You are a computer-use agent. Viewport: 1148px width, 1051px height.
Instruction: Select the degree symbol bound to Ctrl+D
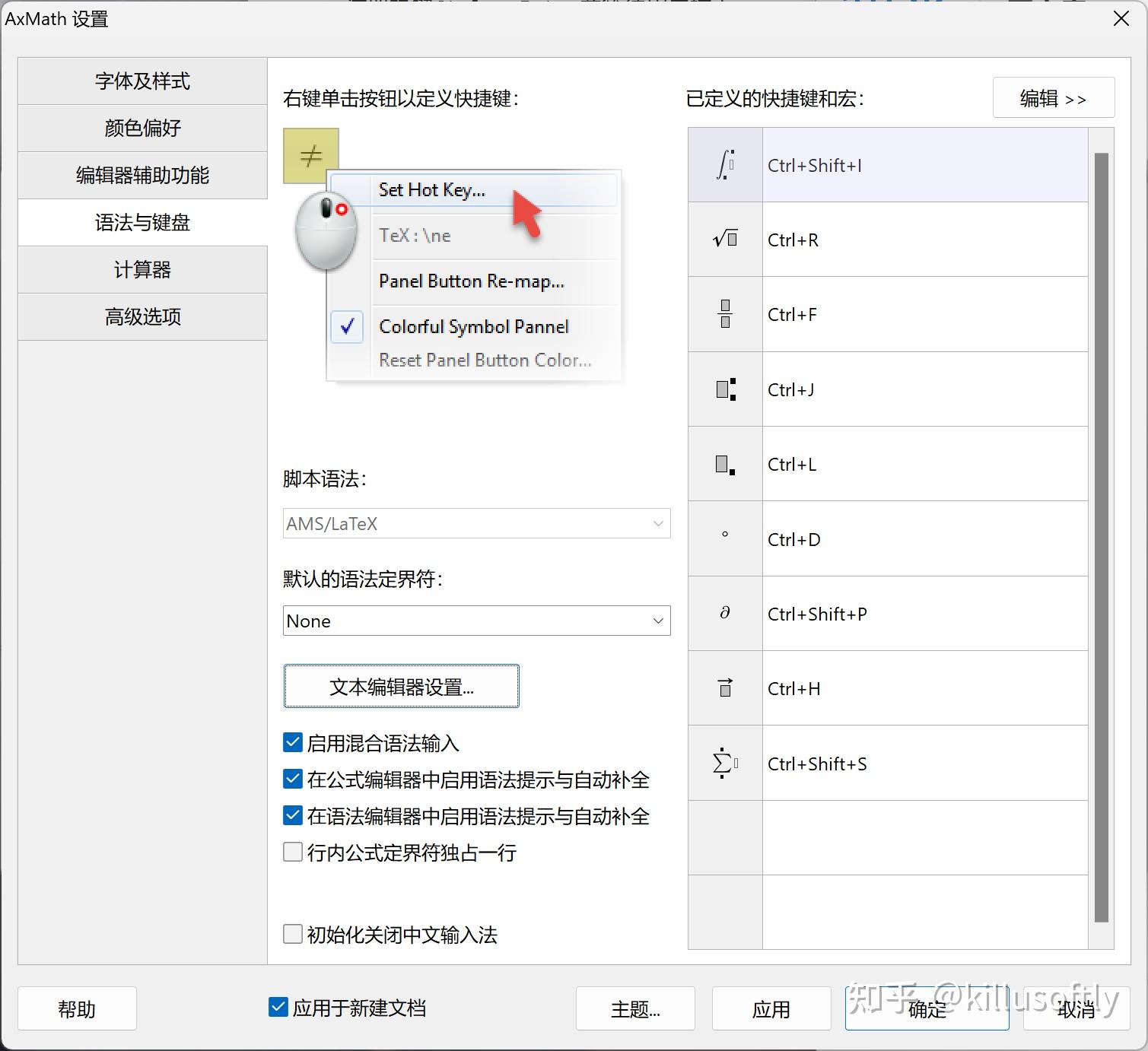click(724, 538)
